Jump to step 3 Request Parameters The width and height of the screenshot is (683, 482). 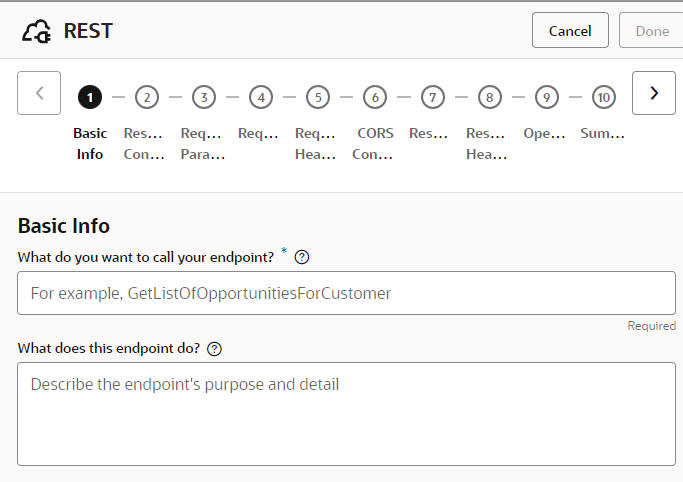click(204, 97)
